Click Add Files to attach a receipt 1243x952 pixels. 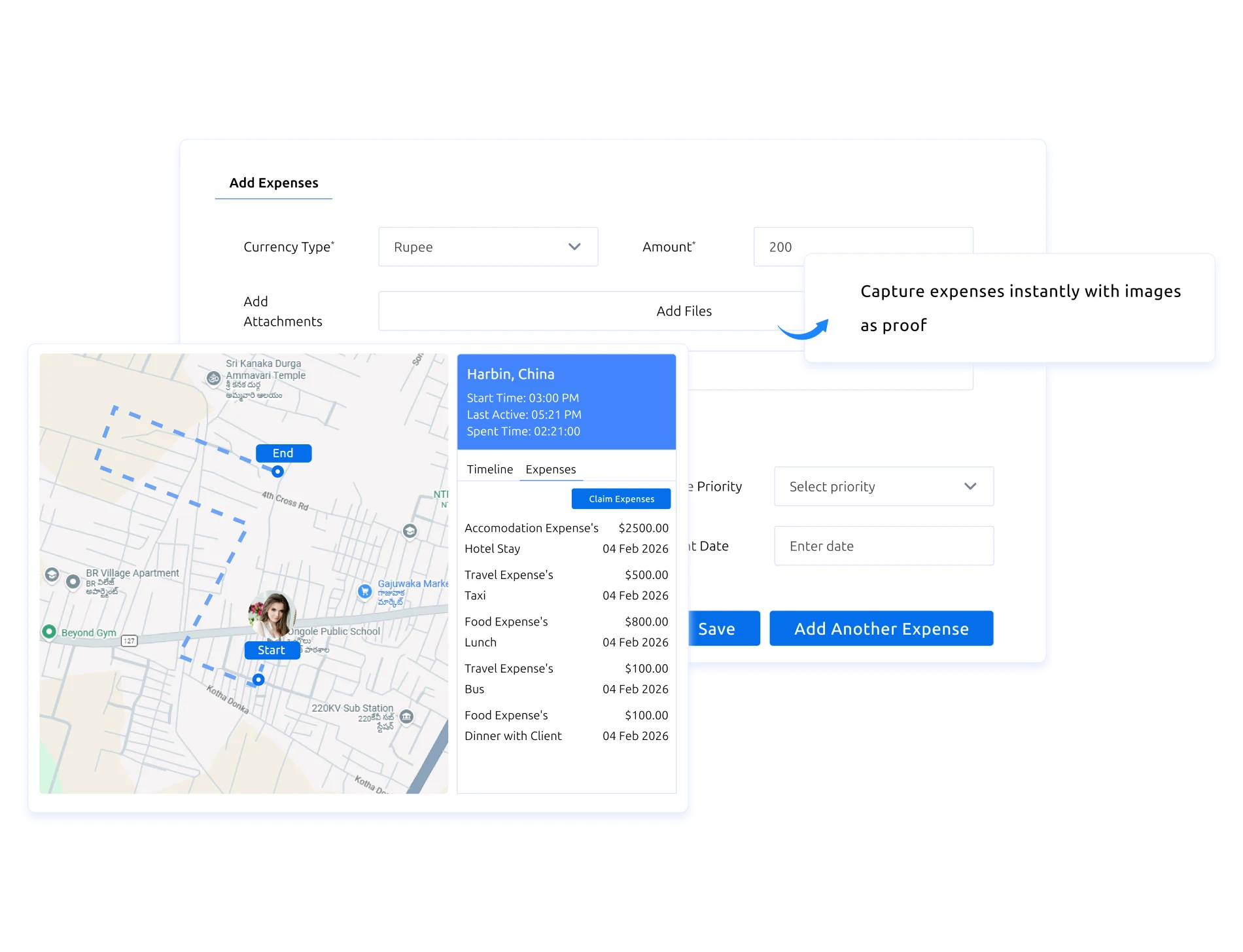[x=683, y=311]
